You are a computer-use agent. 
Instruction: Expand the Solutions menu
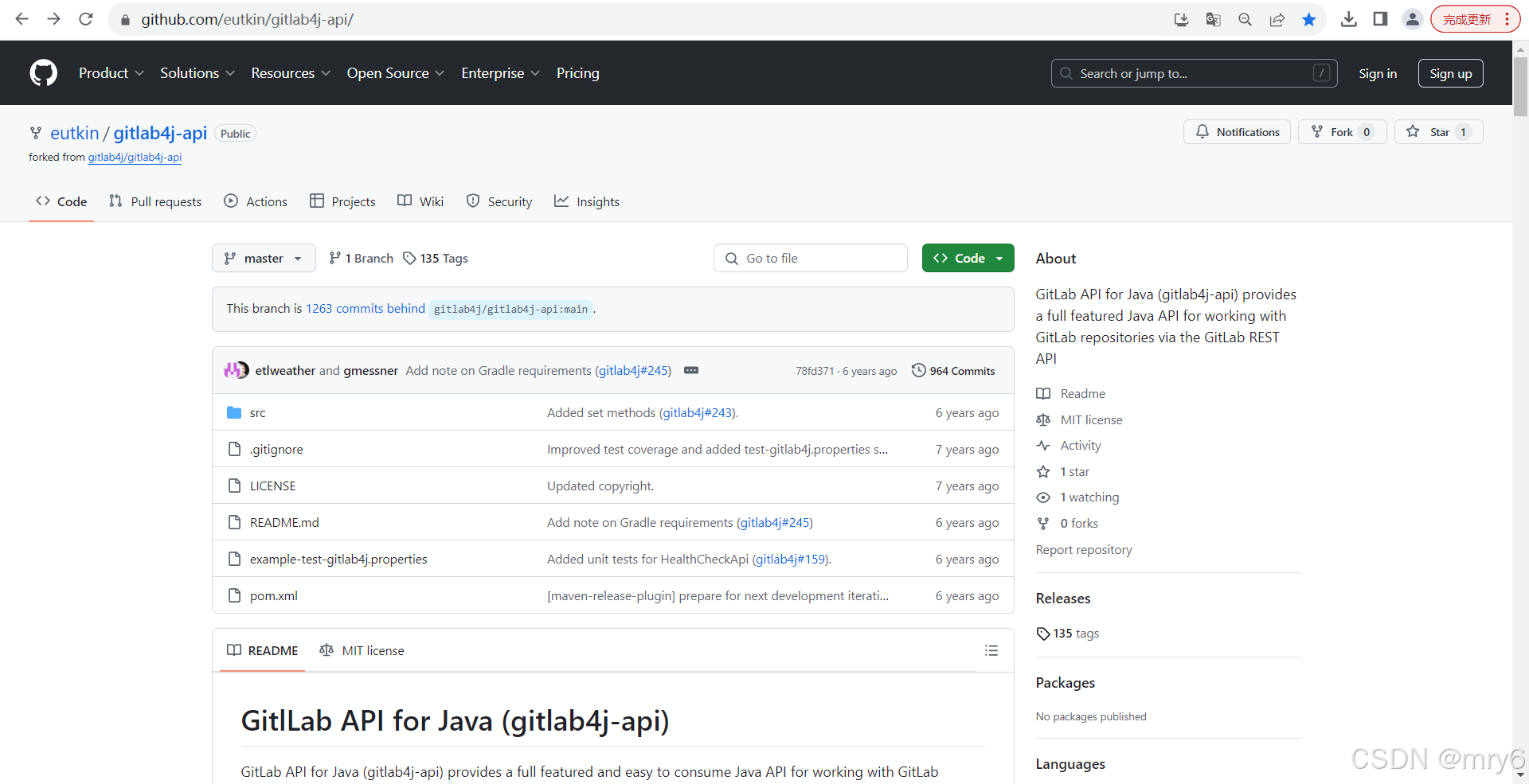[197, 73]
